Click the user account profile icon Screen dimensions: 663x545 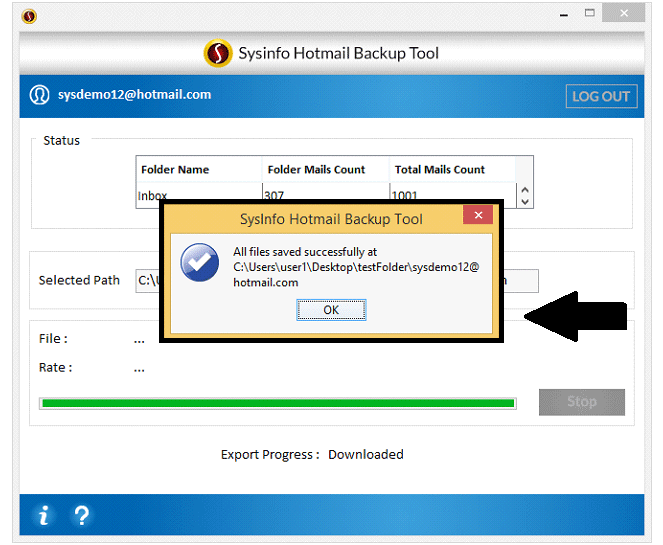tap(39, 95)
